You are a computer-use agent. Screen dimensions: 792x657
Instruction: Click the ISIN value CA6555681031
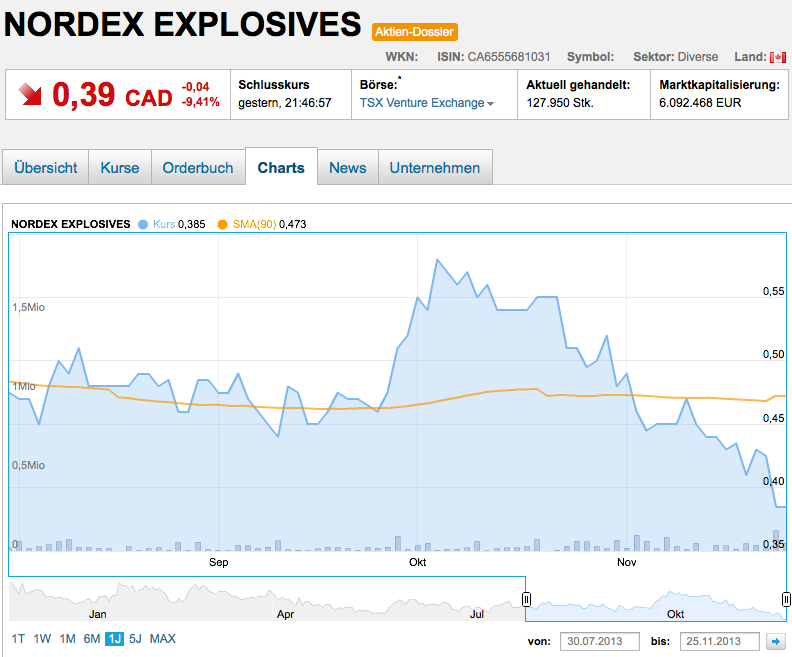click(x=509, y=57)
